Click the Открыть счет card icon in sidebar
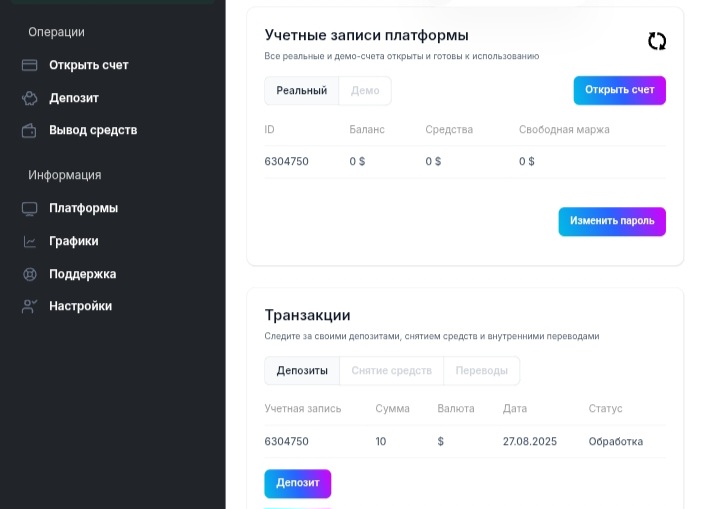Image resolution: width=720 pixels, height=509 pixels. tap(30, 66)
